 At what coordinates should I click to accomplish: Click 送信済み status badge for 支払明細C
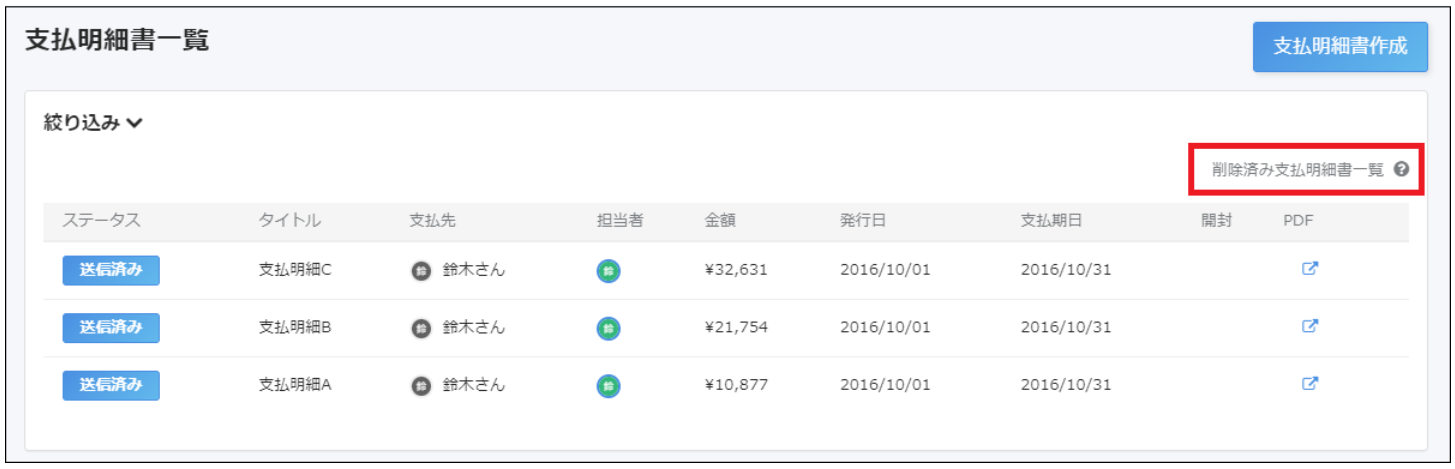(x=111, y=270)
